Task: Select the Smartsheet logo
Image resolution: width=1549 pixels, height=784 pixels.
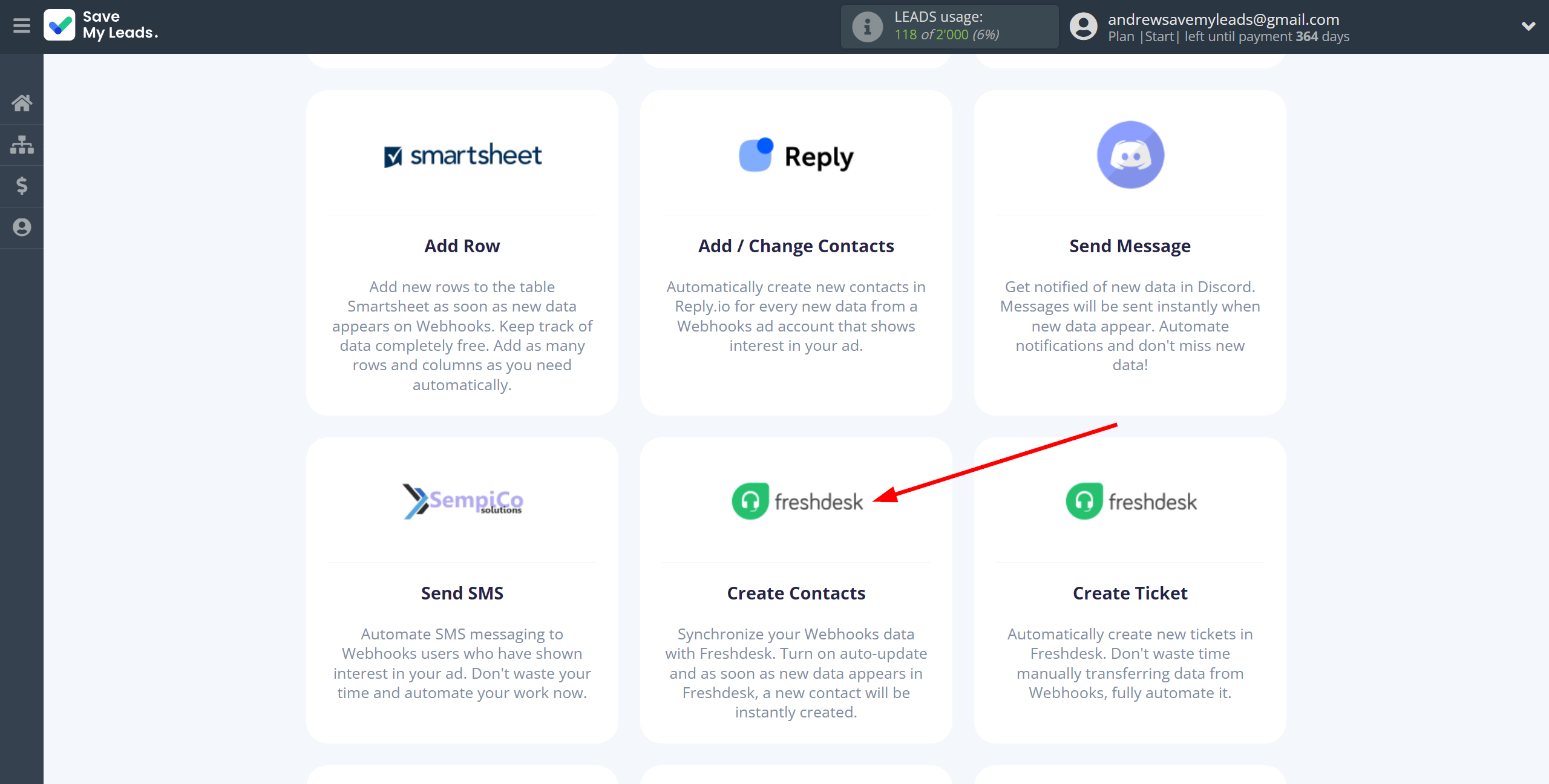Action: [462, 155]
